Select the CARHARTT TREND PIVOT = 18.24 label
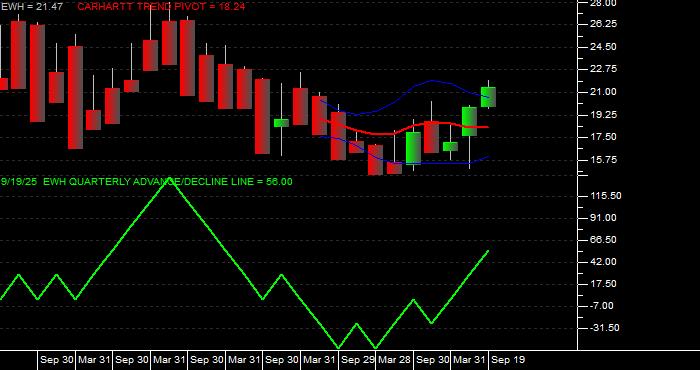Image resolution: width=700 pixels, height=370 pixels. coord(161,7)
